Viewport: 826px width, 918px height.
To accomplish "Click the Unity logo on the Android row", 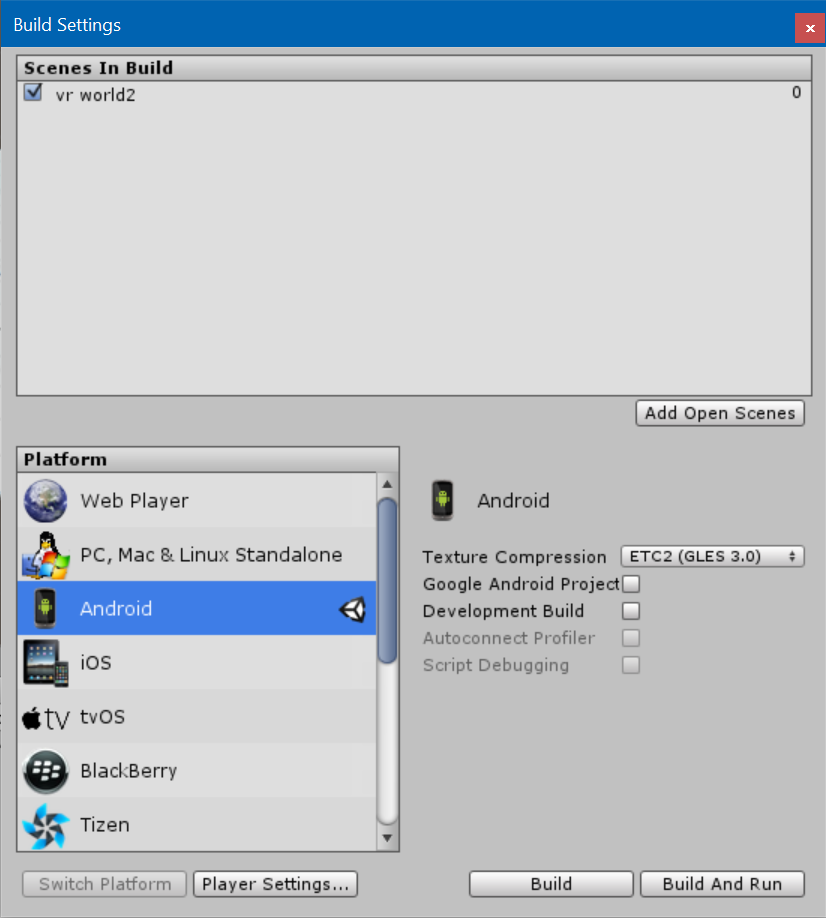I will click(352, 609).
